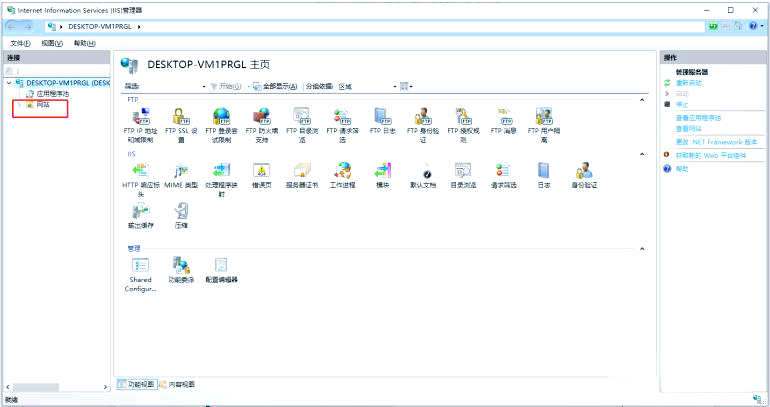This screenshot has height=407, width=770.
Task: Collapse the 管理 group section
Action: click(642, 249)
